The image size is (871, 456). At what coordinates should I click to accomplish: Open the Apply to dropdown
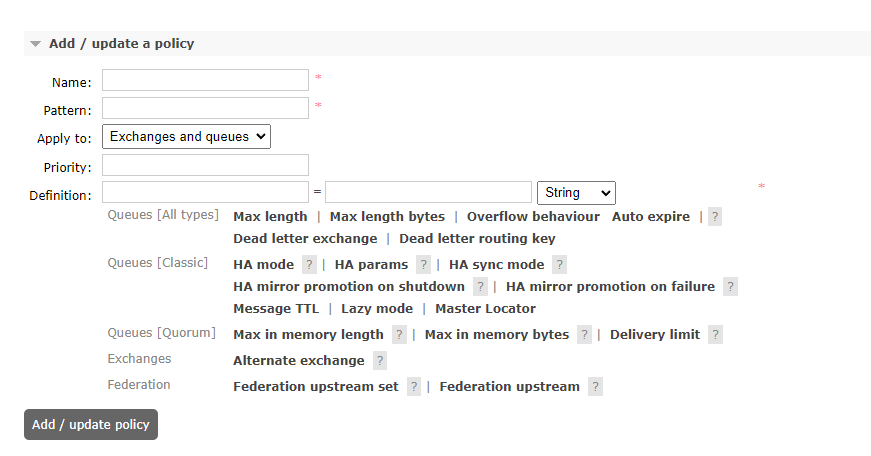(186, 137)
